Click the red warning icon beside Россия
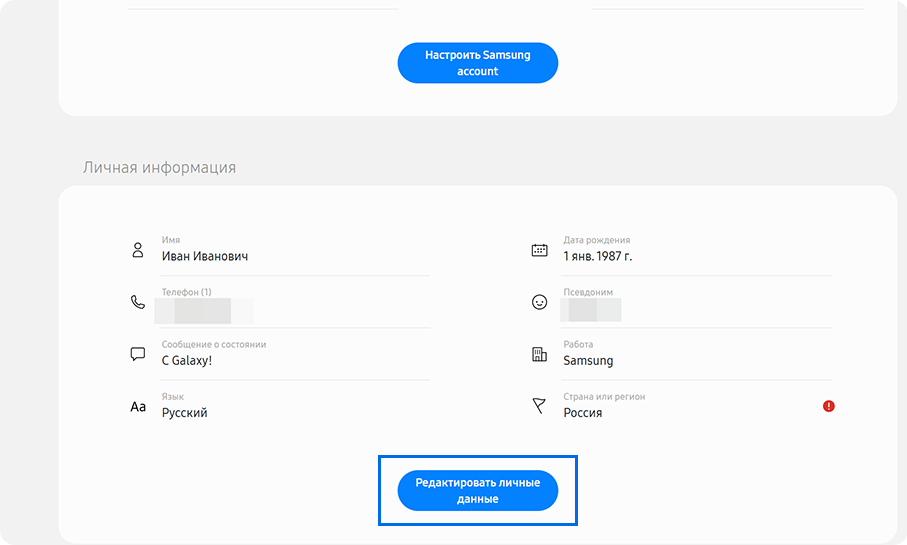This screenshot has height=545, width=907. [828, 406]
